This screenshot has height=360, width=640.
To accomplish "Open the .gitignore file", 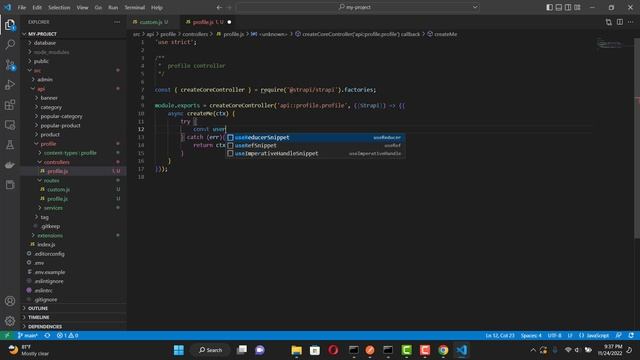I will (74, 300).
